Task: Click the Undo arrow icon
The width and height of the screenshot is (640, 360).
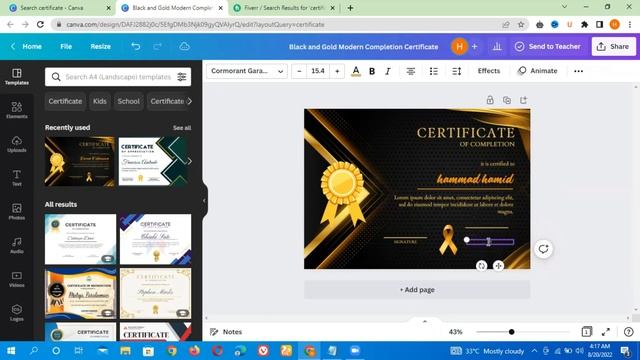Action: 136,47
